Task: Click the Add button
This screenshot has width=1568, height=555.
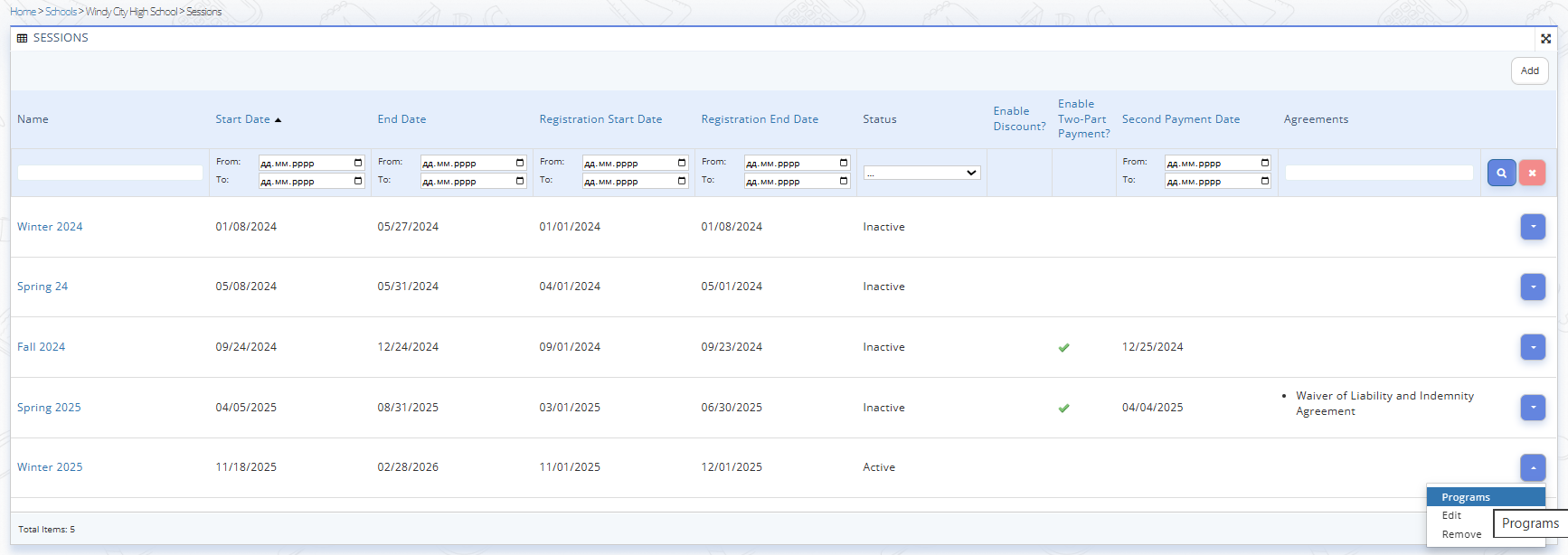Action: click(1529, 71)
